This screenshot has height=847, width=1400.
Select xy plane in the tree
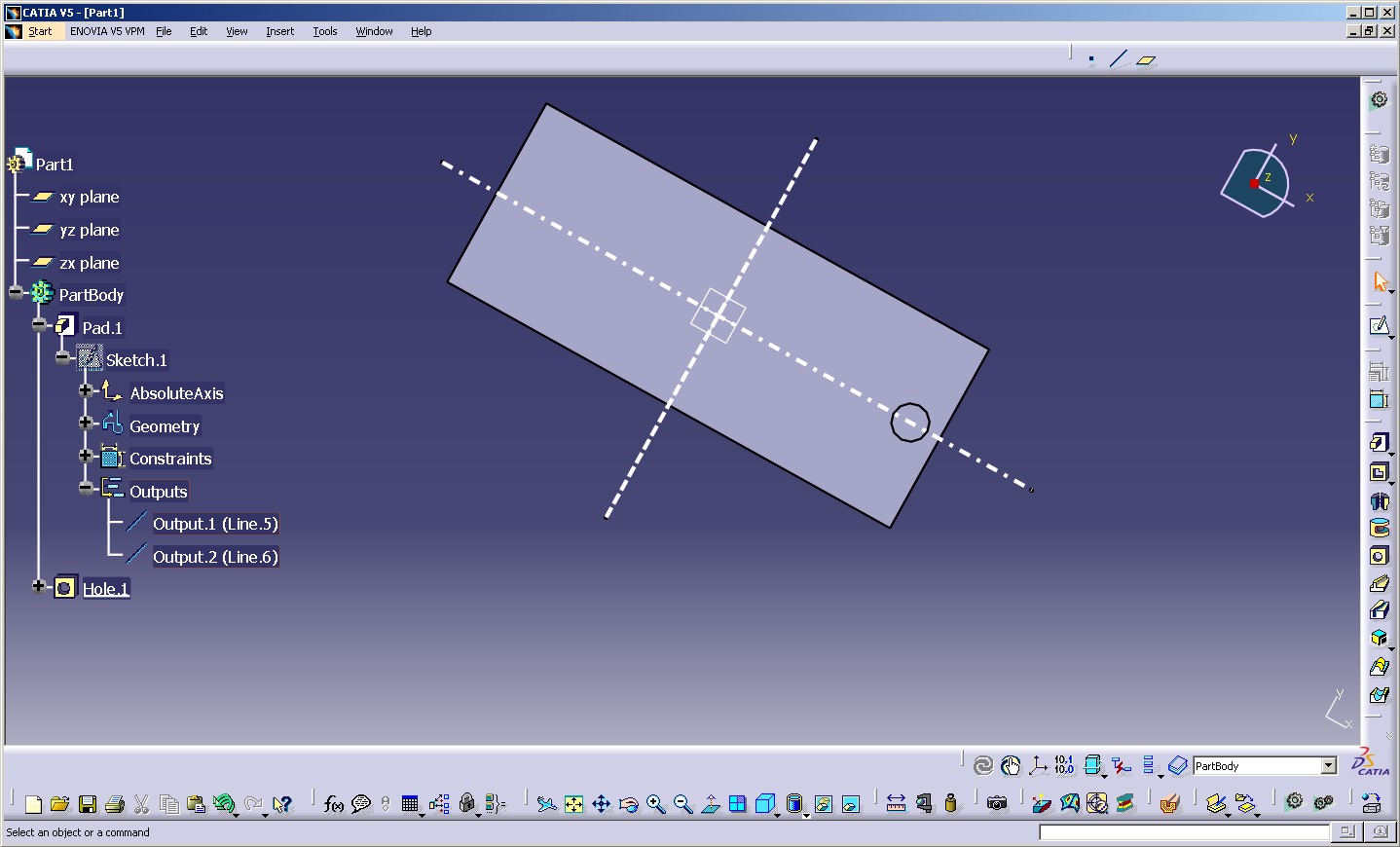pos(89,197)
